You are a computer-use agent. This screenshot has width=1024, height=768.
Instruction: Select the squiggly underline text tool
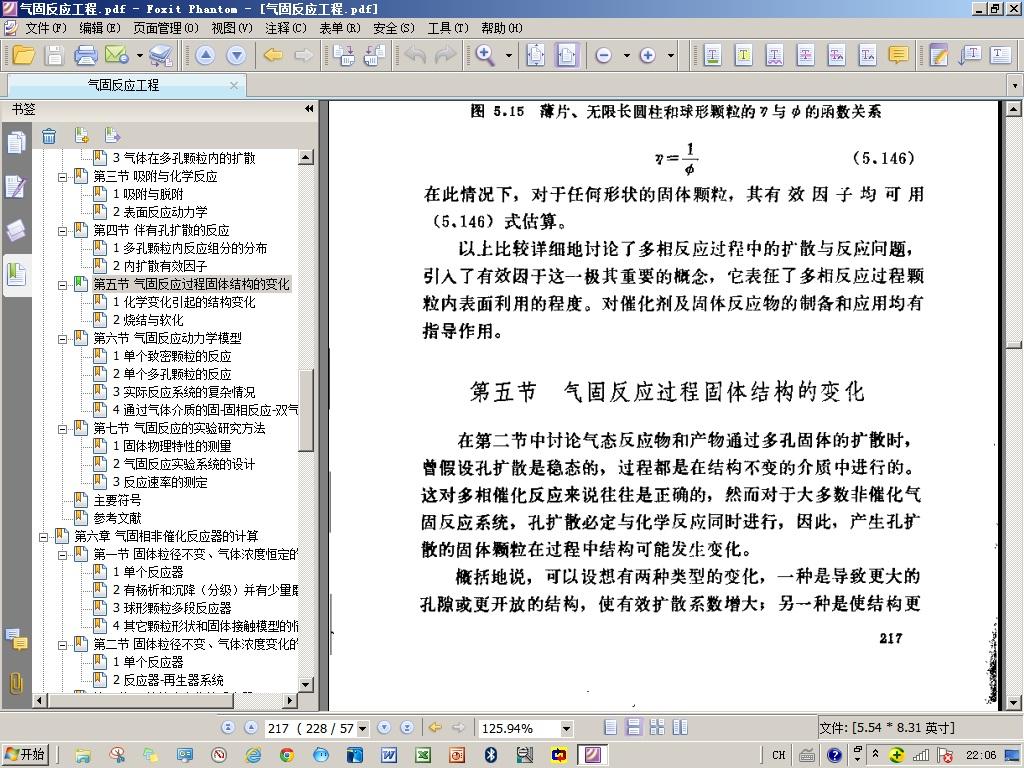(775, 55)
